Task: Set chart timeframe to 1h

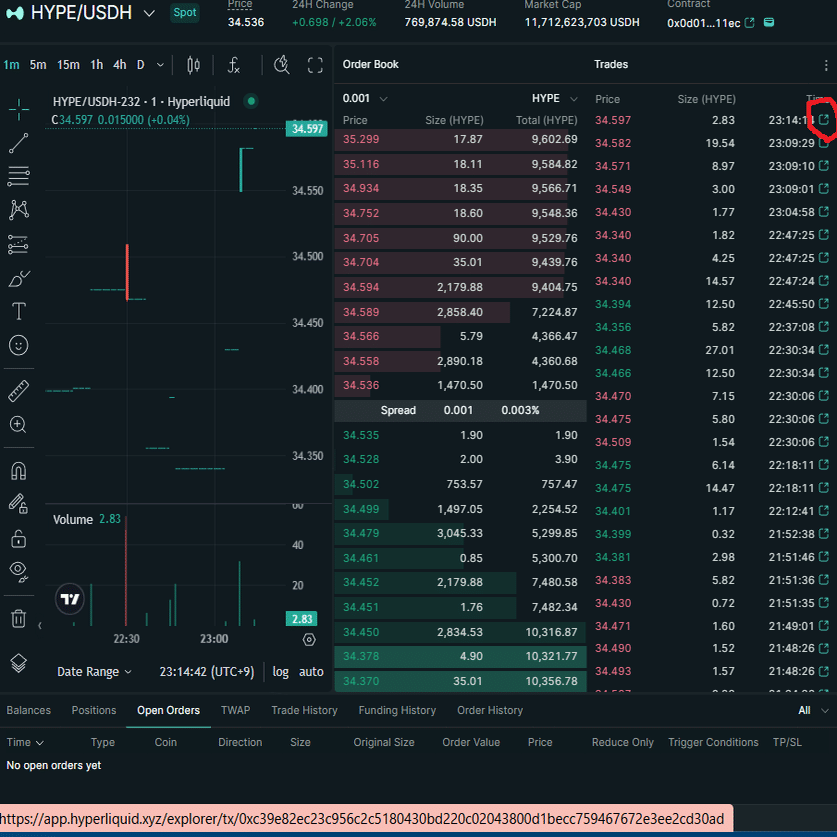Action: [97, 65]
